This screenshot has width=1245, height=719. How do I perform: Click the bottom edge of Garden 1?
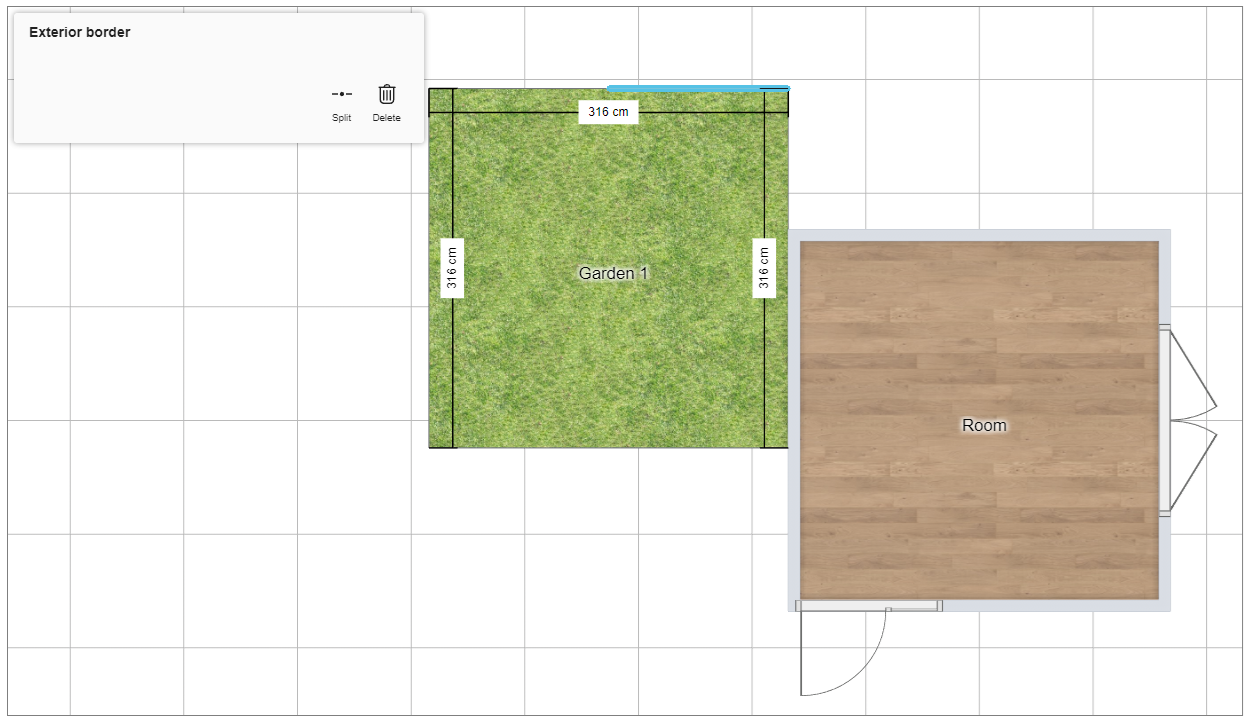coord(608,447)
